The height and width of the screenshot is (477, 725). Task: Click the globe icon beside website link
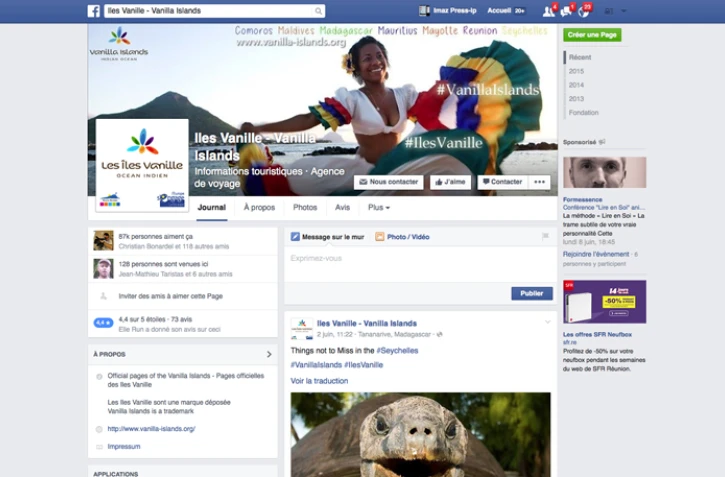coord(99,429)
